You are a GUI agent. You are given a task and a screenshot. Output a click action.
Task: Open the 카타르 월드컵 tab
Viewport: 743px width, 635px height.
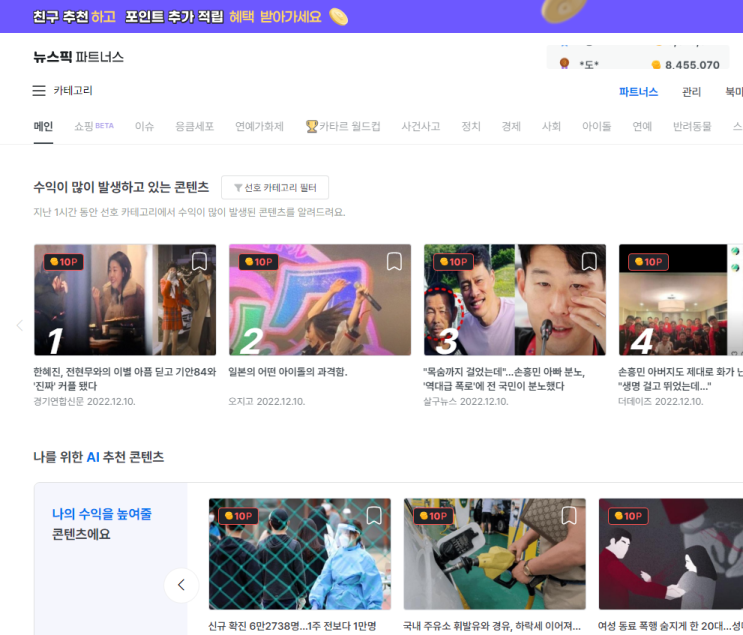point(344,127)
